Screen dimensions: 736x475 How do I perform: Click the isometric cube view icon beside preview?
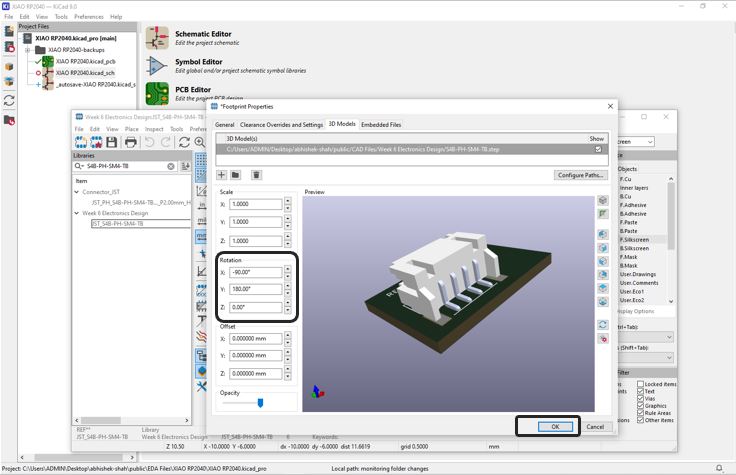[x=603, y=200]
